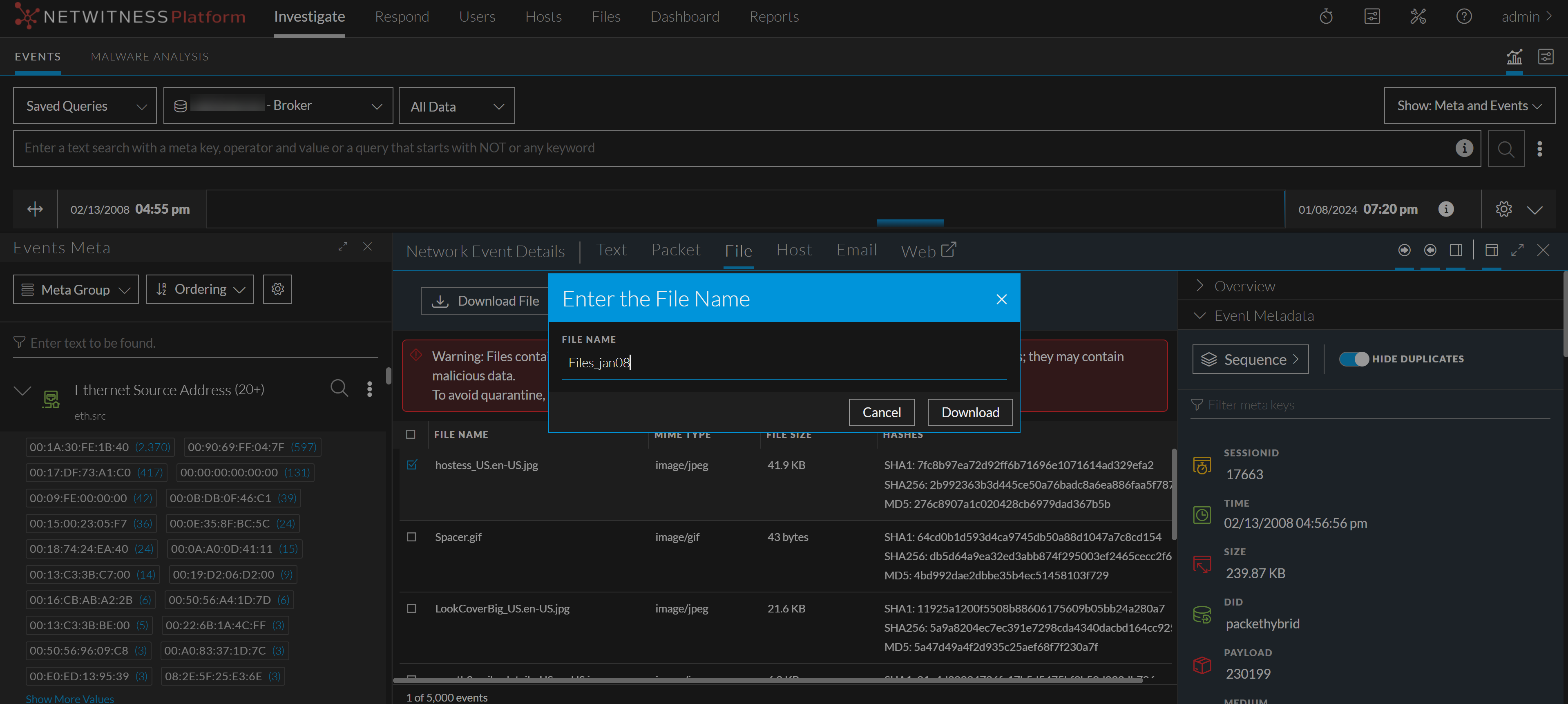The height and width of the screenshot is (704, 1568).
Task: Check the Spacer.gif file checkbox
Action: pyautogui.click(x=412, y=537)
